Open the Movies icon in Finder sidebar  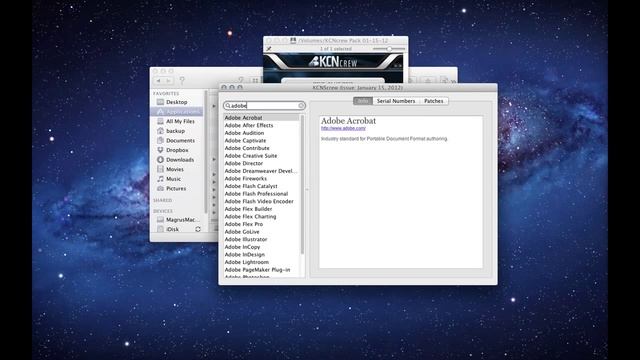[x=160, y=169]
